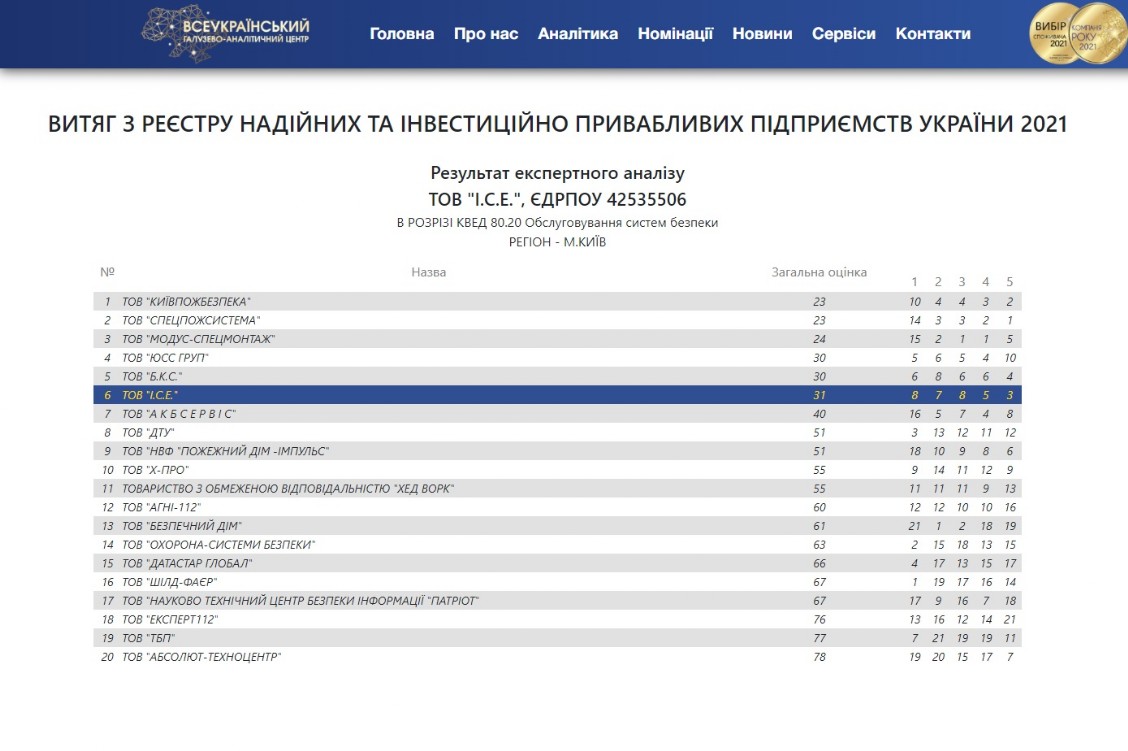Select the "ПАТРІОТ" науково технічний центр row
1128x751 pixels.
click(558, 601)
